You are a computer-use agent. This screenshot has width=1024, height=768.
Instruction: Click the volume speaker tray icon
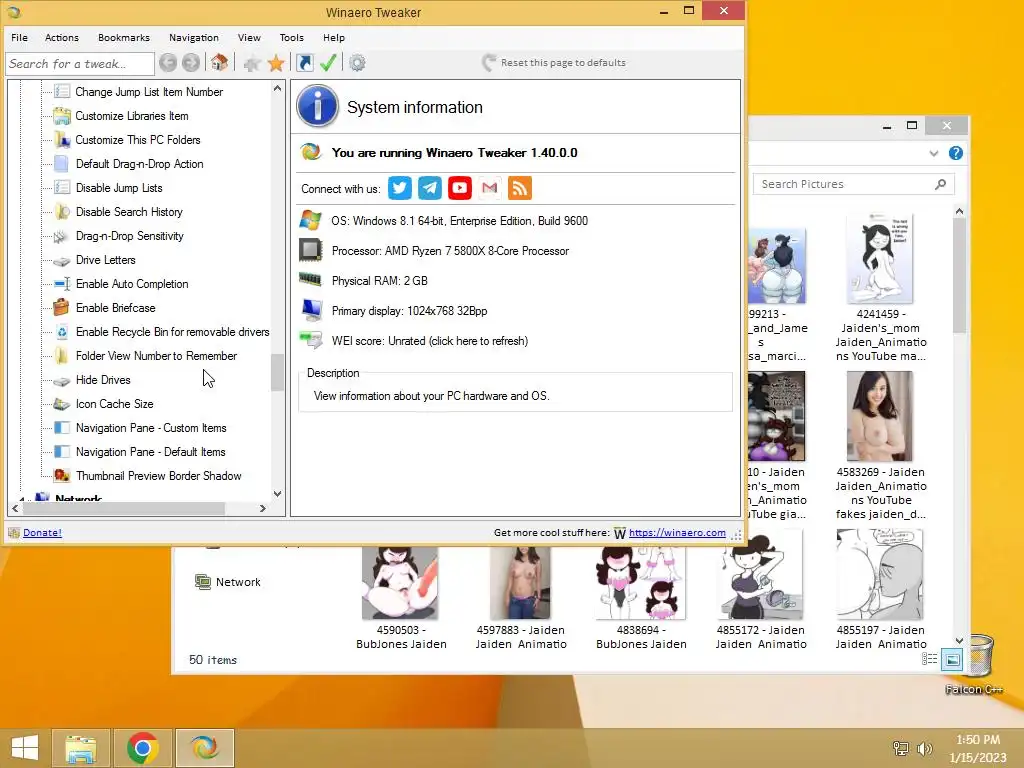[924, 749]
